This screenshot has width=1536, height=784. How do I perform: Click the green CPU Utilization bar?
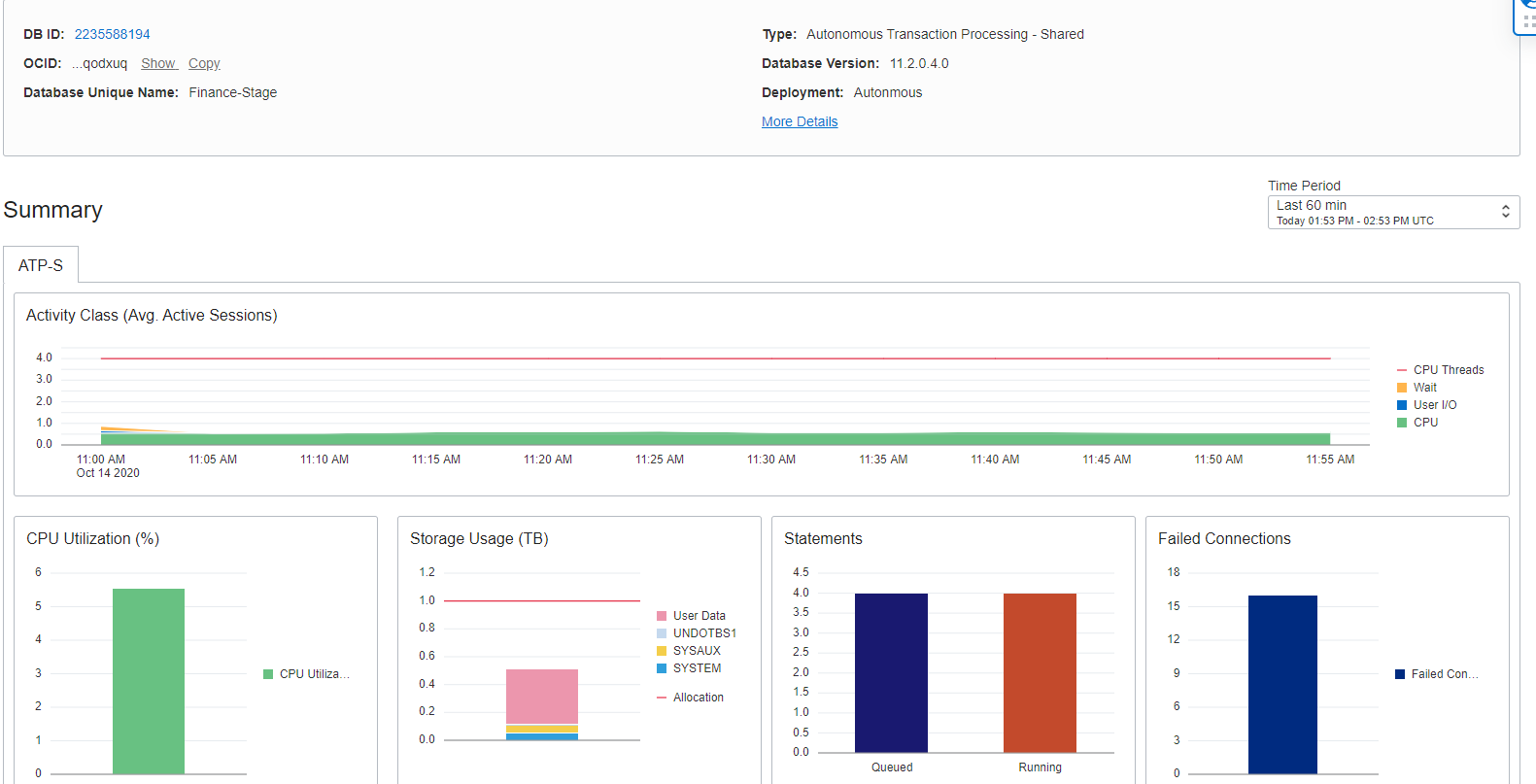point(149,680)
